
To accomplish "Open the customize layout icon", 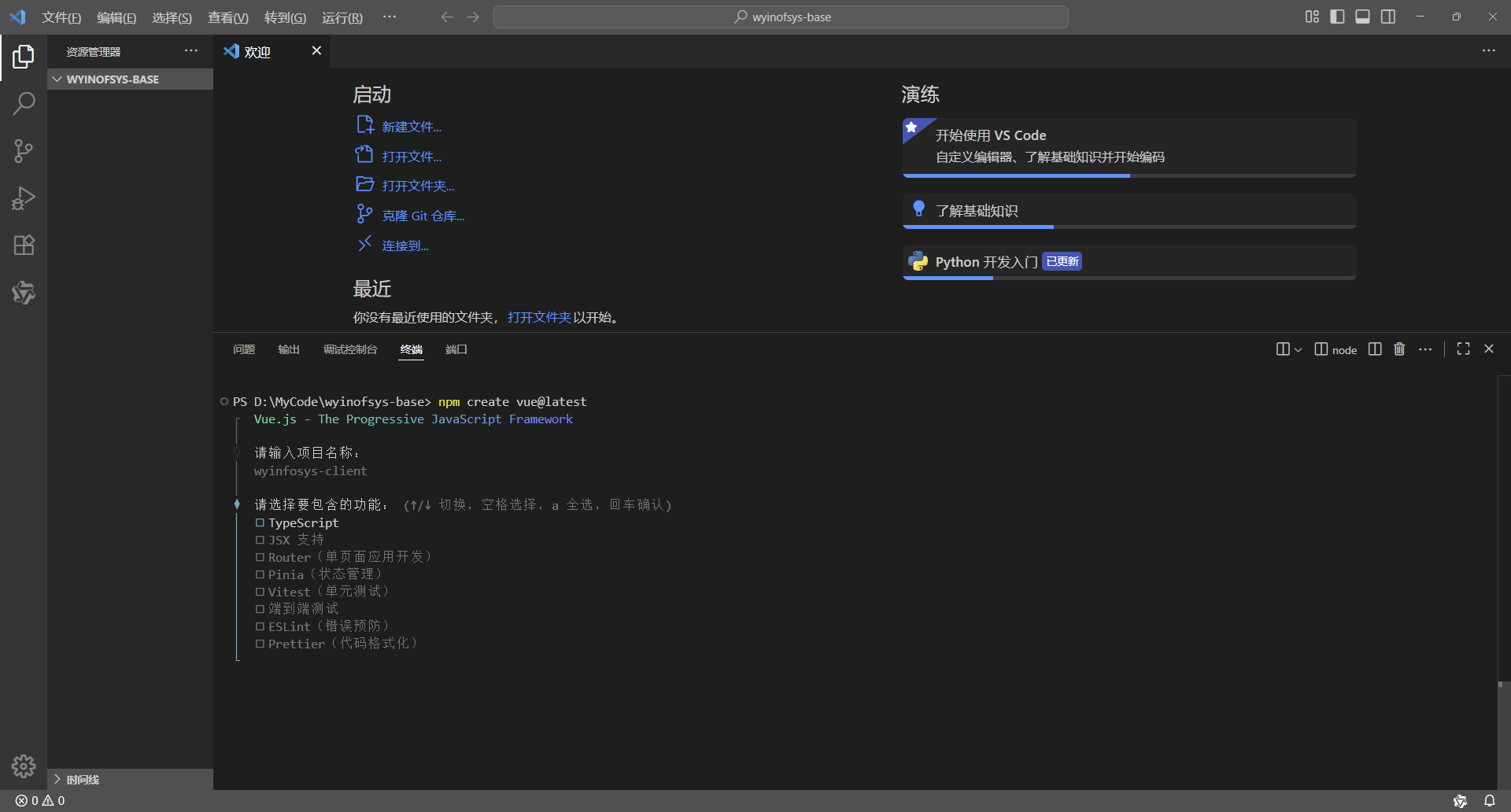I will pyautogui.click(x=1312, y=17).
